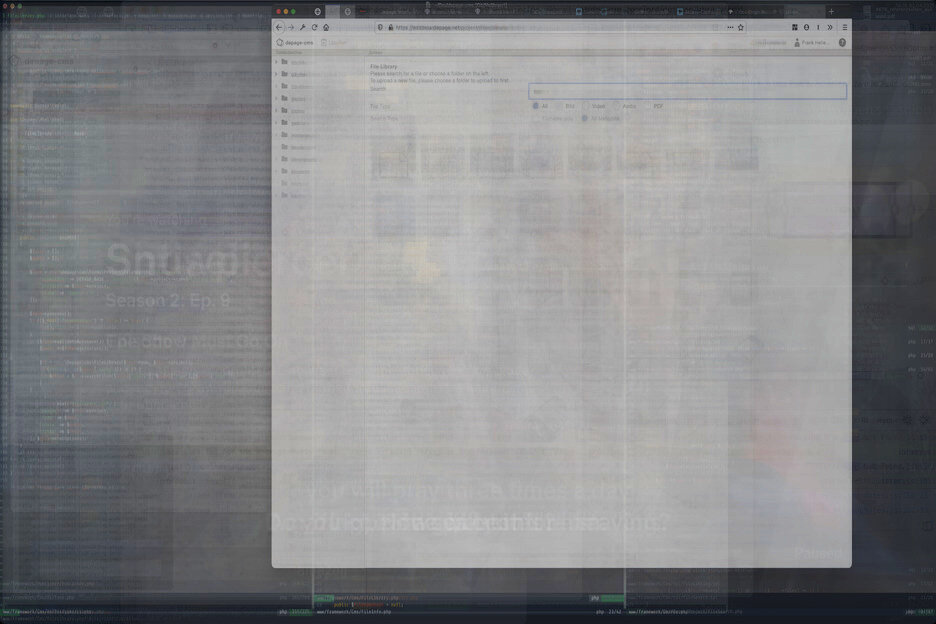Select the Video file type option

(594, 106)
